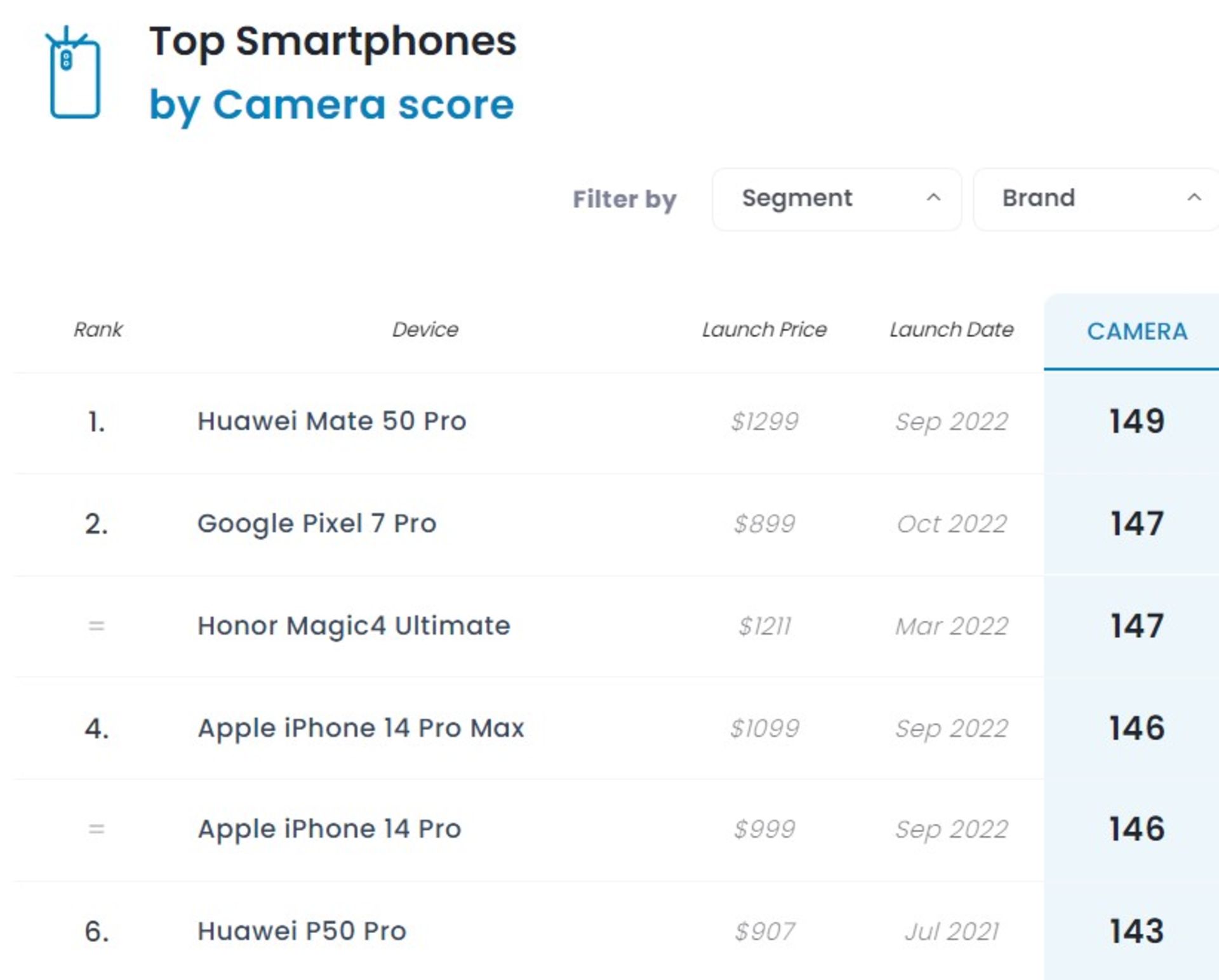Click the 149 camera score value
This screenshot has width=1219, height=980.
pos(1136,421)
